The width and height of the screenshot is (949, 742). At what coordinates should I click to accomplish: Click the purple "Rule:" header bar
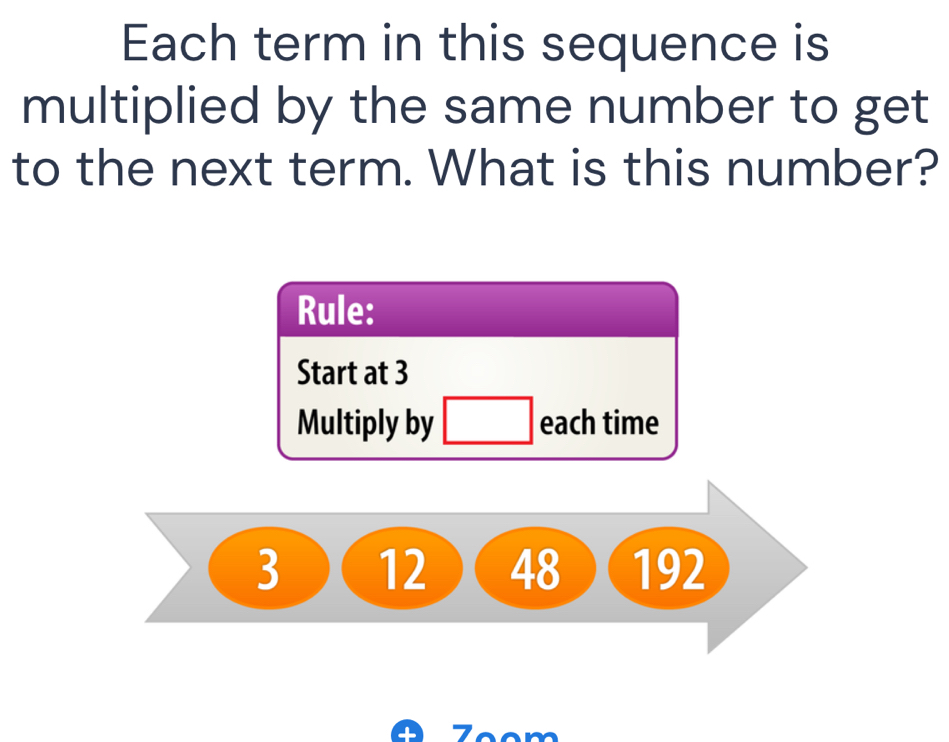[477, 310]
